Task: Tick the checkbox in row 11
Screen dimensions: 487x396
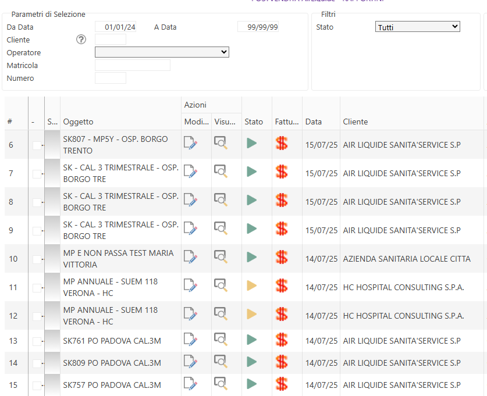Action: tap(37, 288)
